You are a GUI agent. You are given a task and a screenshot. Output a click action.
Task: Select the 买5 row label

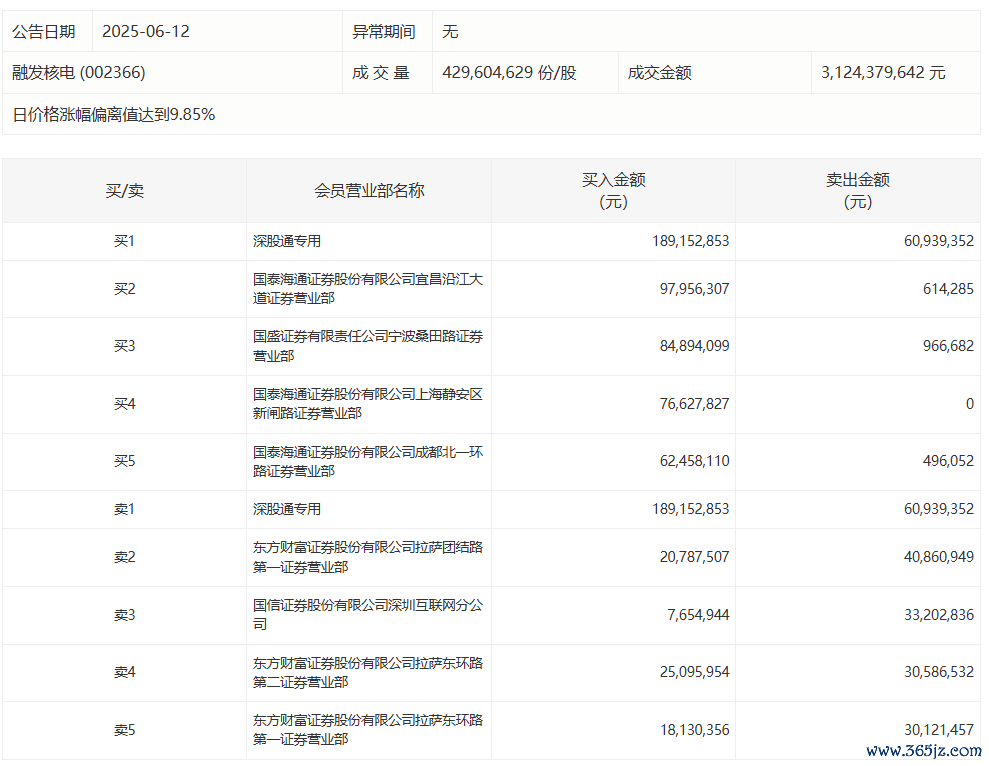pyautogui.click(x=124, y=461)
